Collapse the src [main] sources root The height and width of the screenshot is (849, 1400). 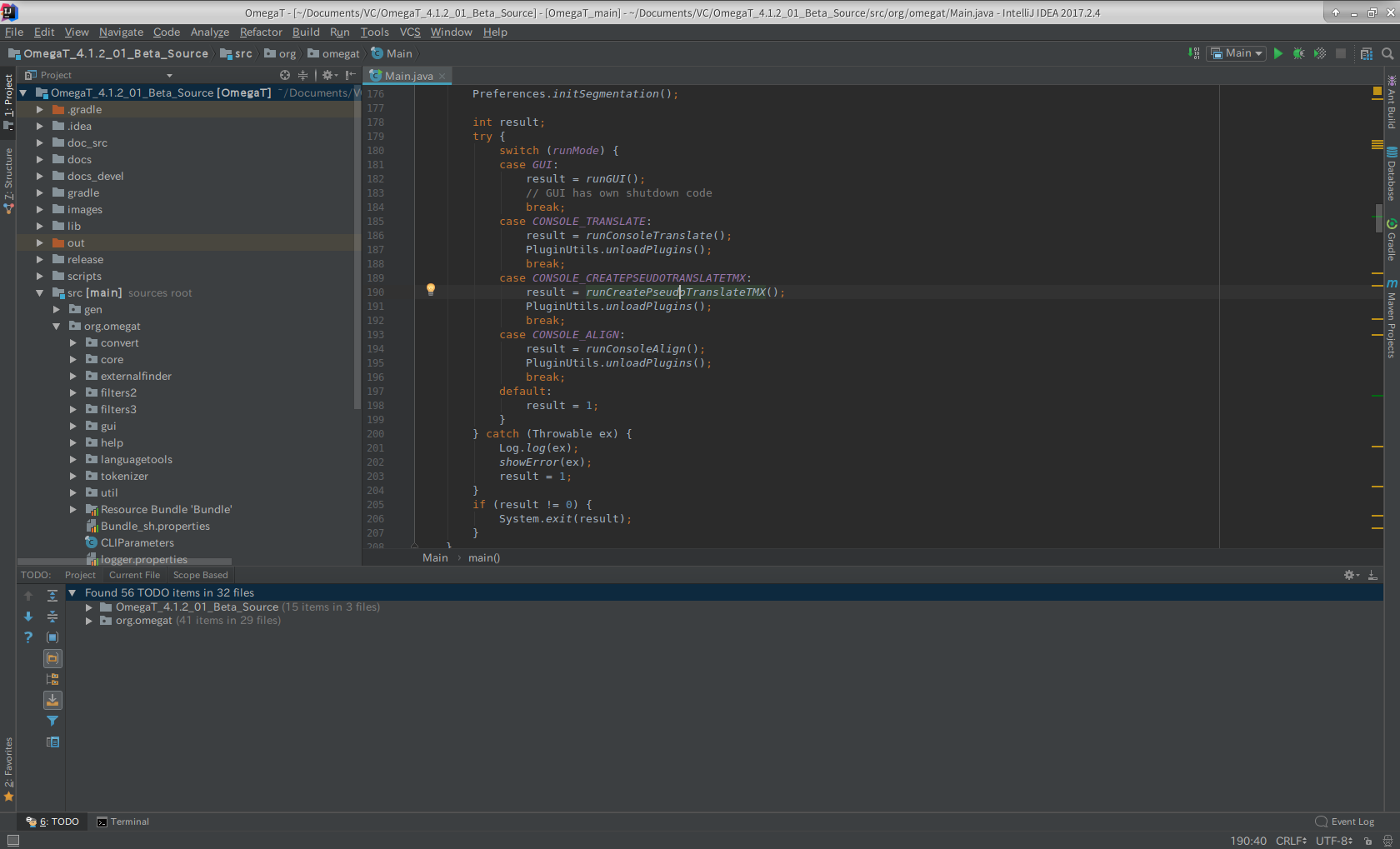pos(39,292)
